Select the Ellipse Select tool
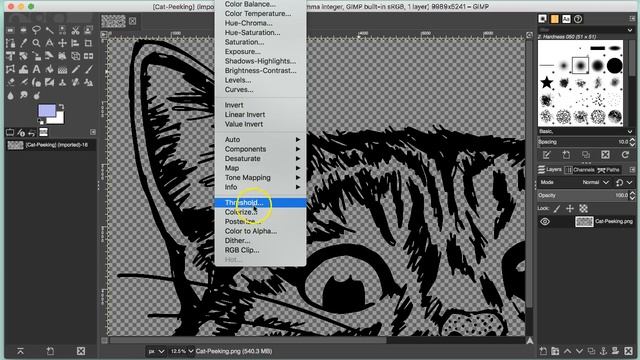Image resolution: width=640 pixels, height=360 pixels. 23,30
